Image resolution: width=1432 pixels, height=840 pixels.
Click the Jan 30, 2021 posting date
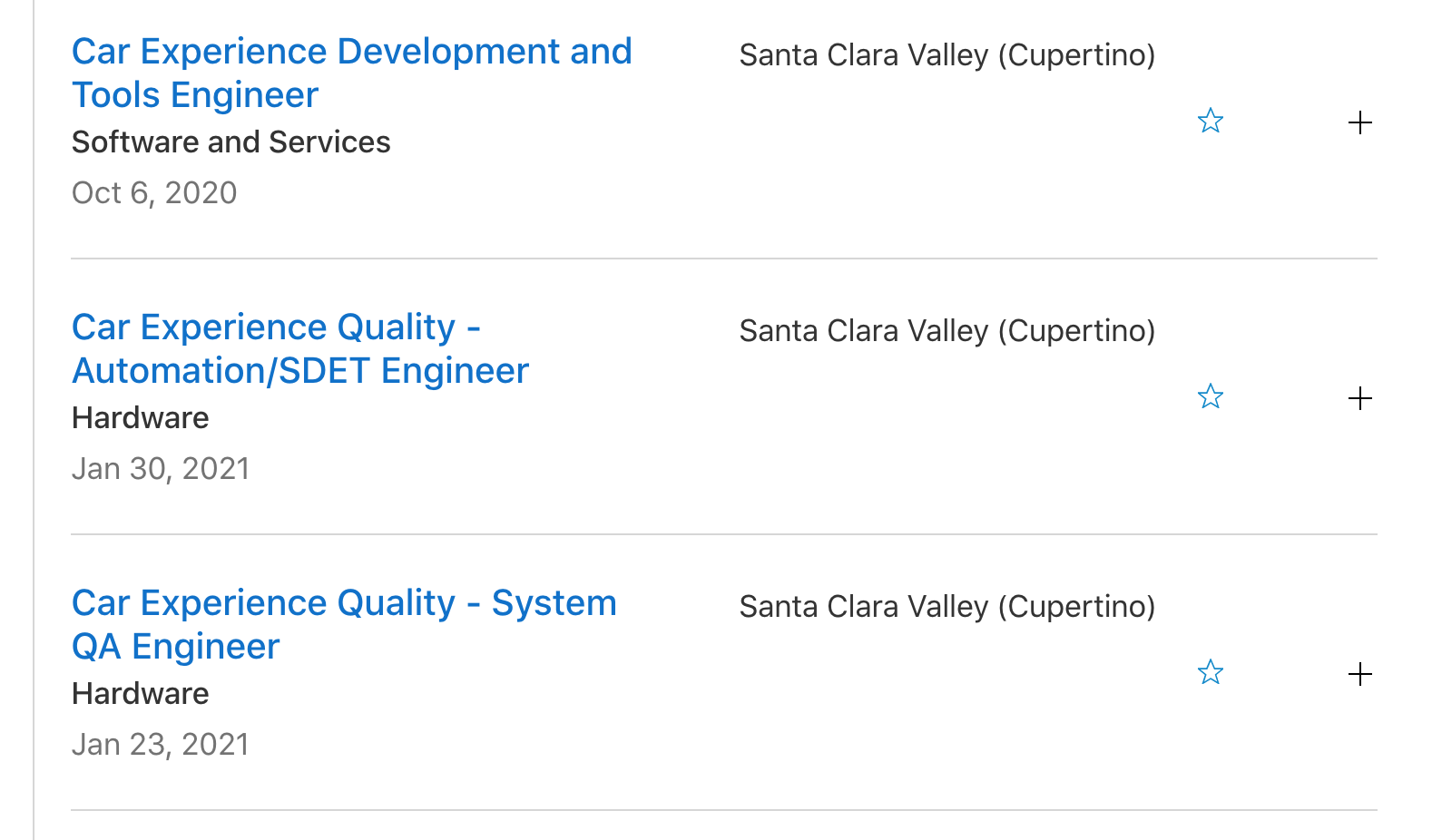(161, 469)
